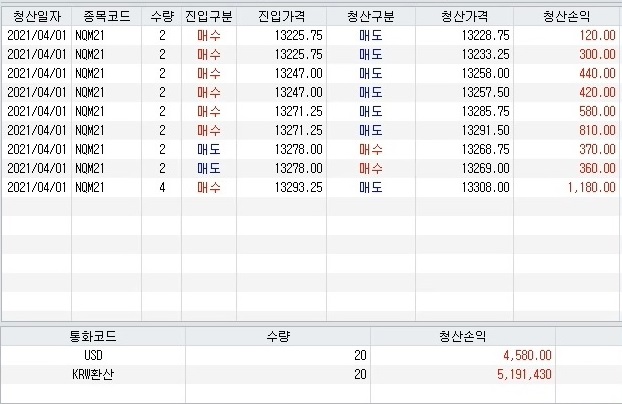
Task: Sort by the 진입가격 column header
Action: pos(282,16)
